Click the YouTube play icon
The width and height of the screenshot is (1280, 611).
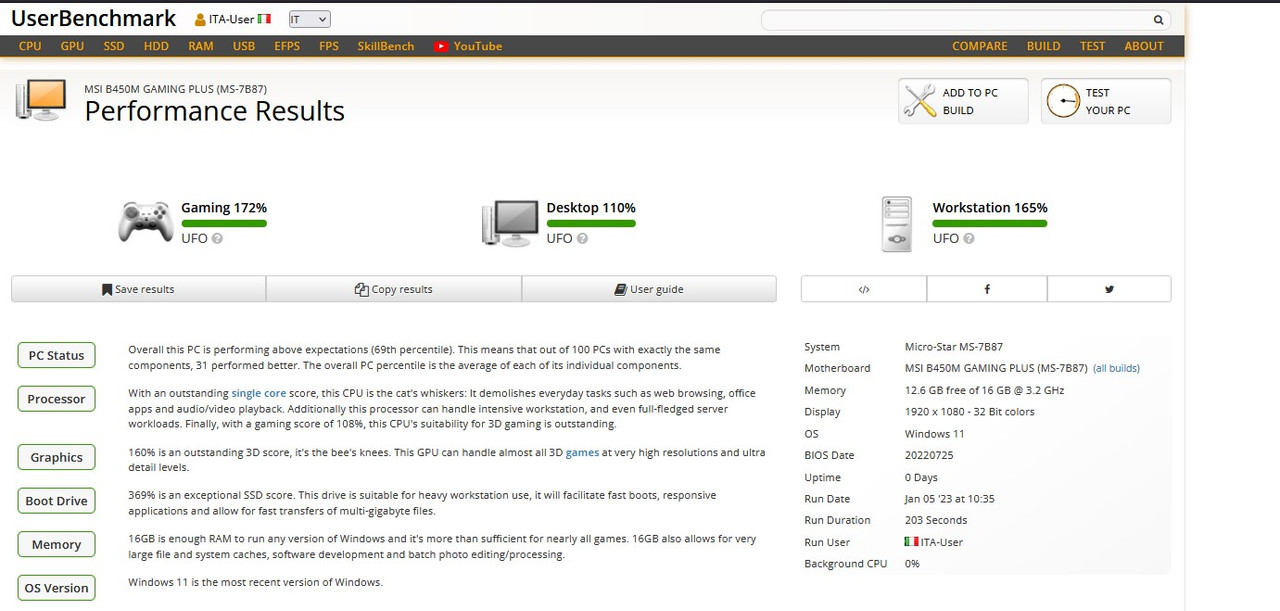[x=441, y=46]
